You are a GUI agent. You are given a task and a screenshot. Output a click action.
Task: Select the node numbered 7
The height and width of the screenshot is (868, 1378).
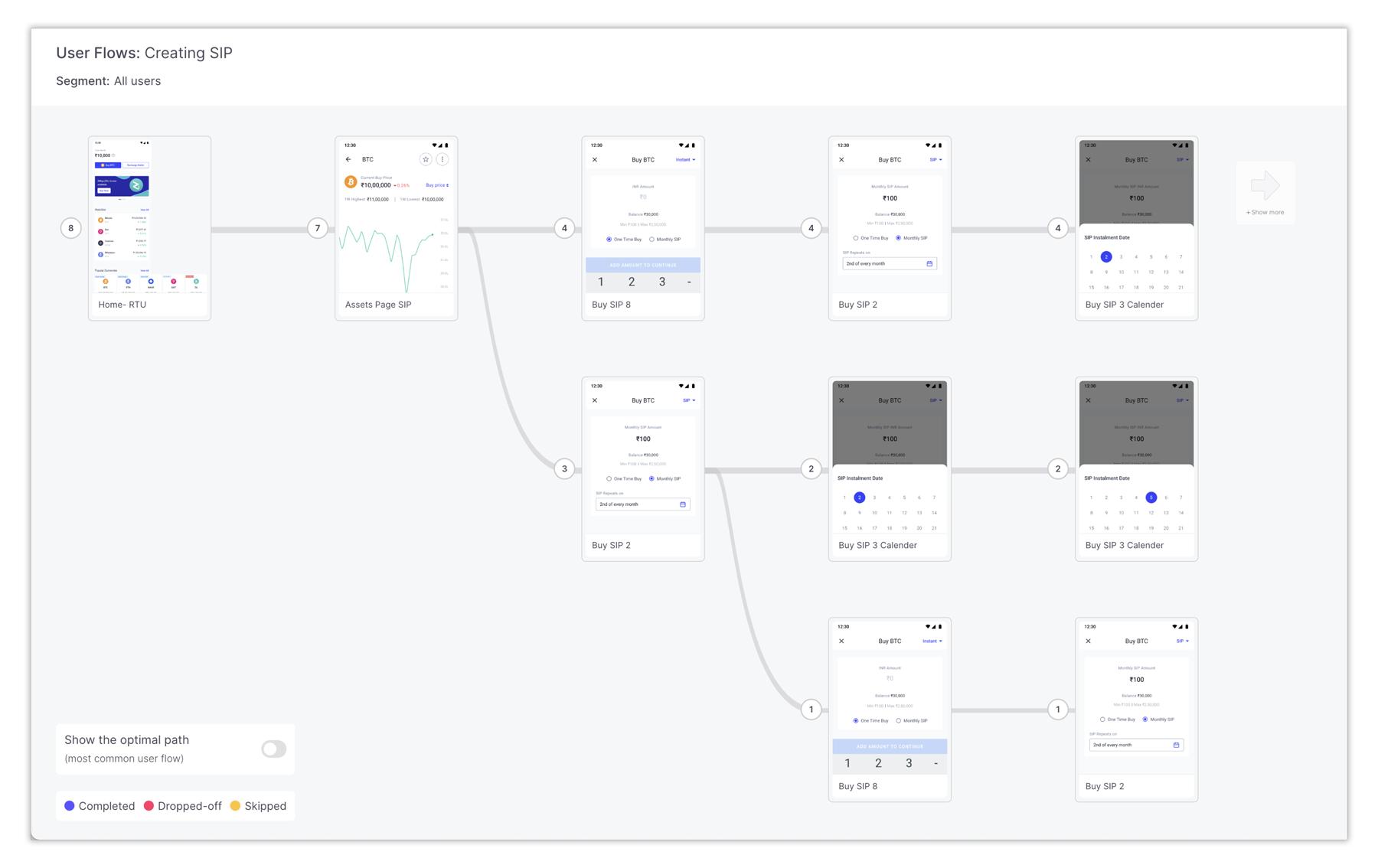click(318, 228)
